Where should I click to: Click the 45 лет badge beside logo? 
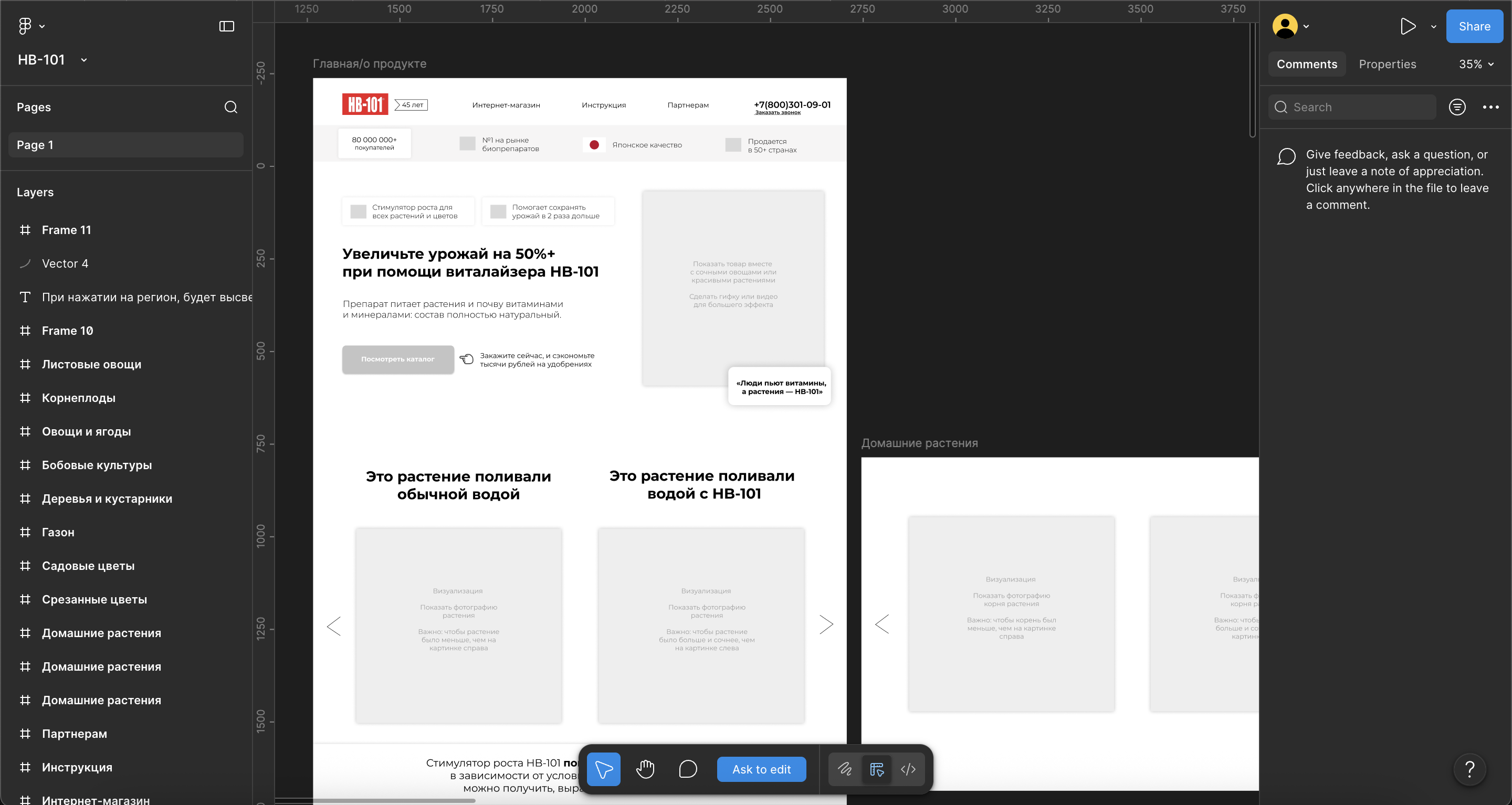click(x=411, y=104)
